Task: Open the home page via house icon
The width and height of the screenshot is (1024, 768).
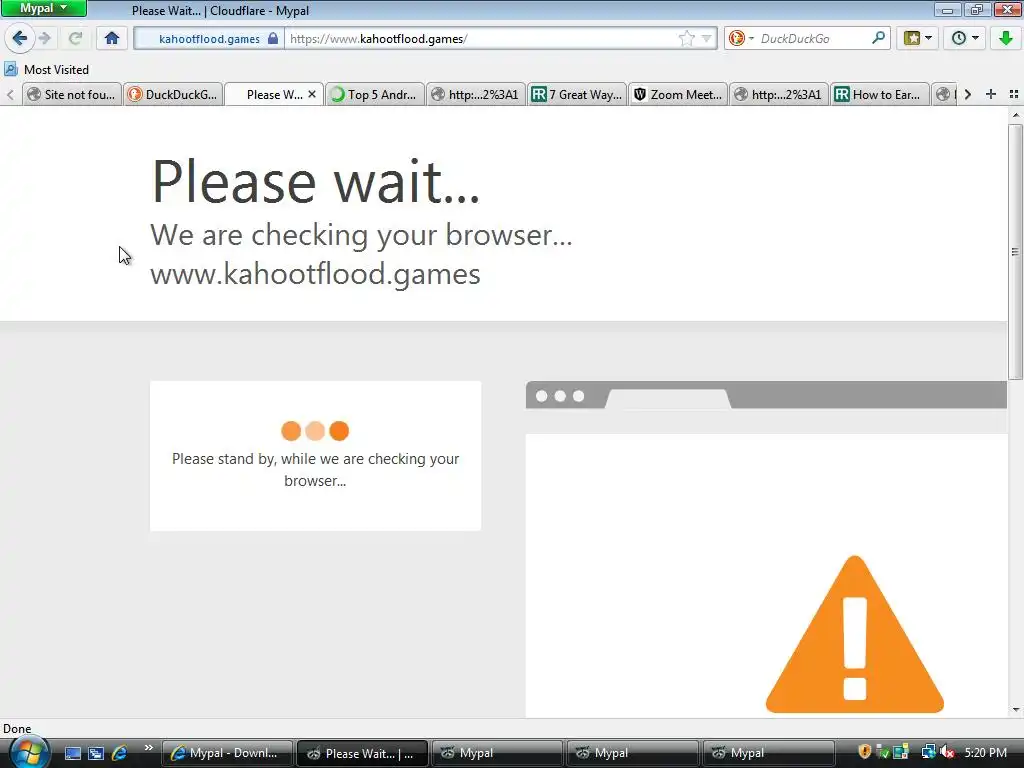Action: 112,39
